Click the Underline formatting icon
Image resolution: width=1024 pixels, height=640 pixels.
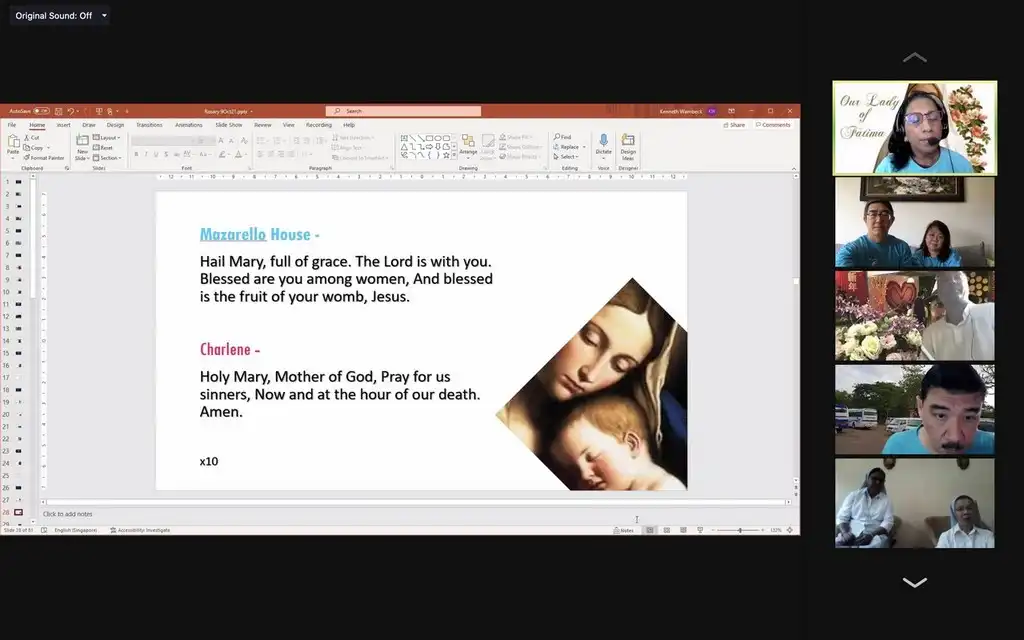coord(156,155)
